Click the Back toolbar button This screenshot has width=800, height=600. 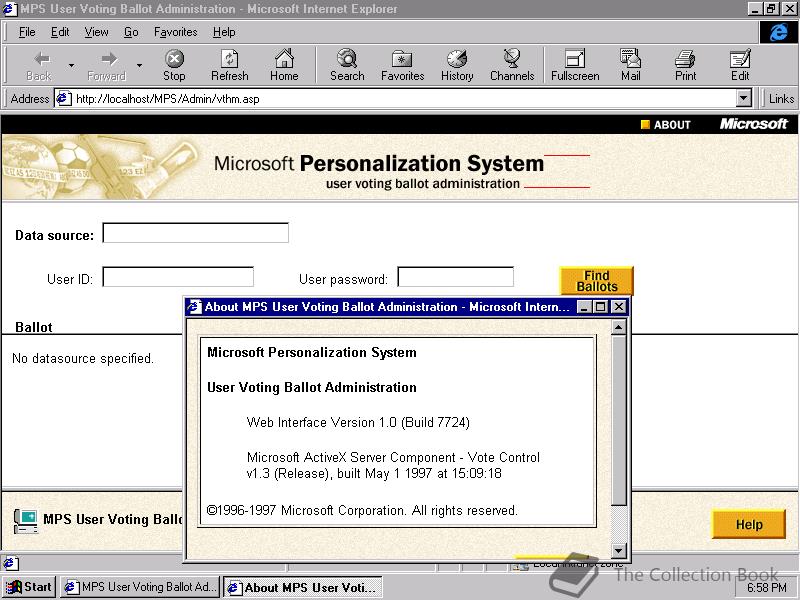39,65
